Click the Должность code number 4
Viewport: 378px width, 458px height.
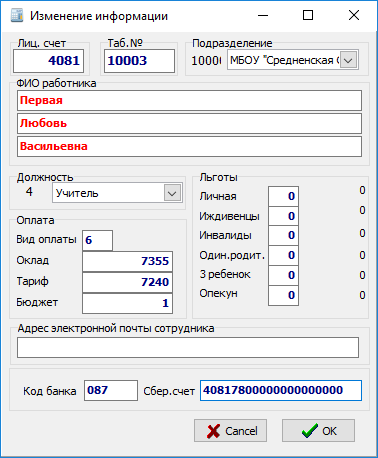pyautogui.click(x=29, y=192)
